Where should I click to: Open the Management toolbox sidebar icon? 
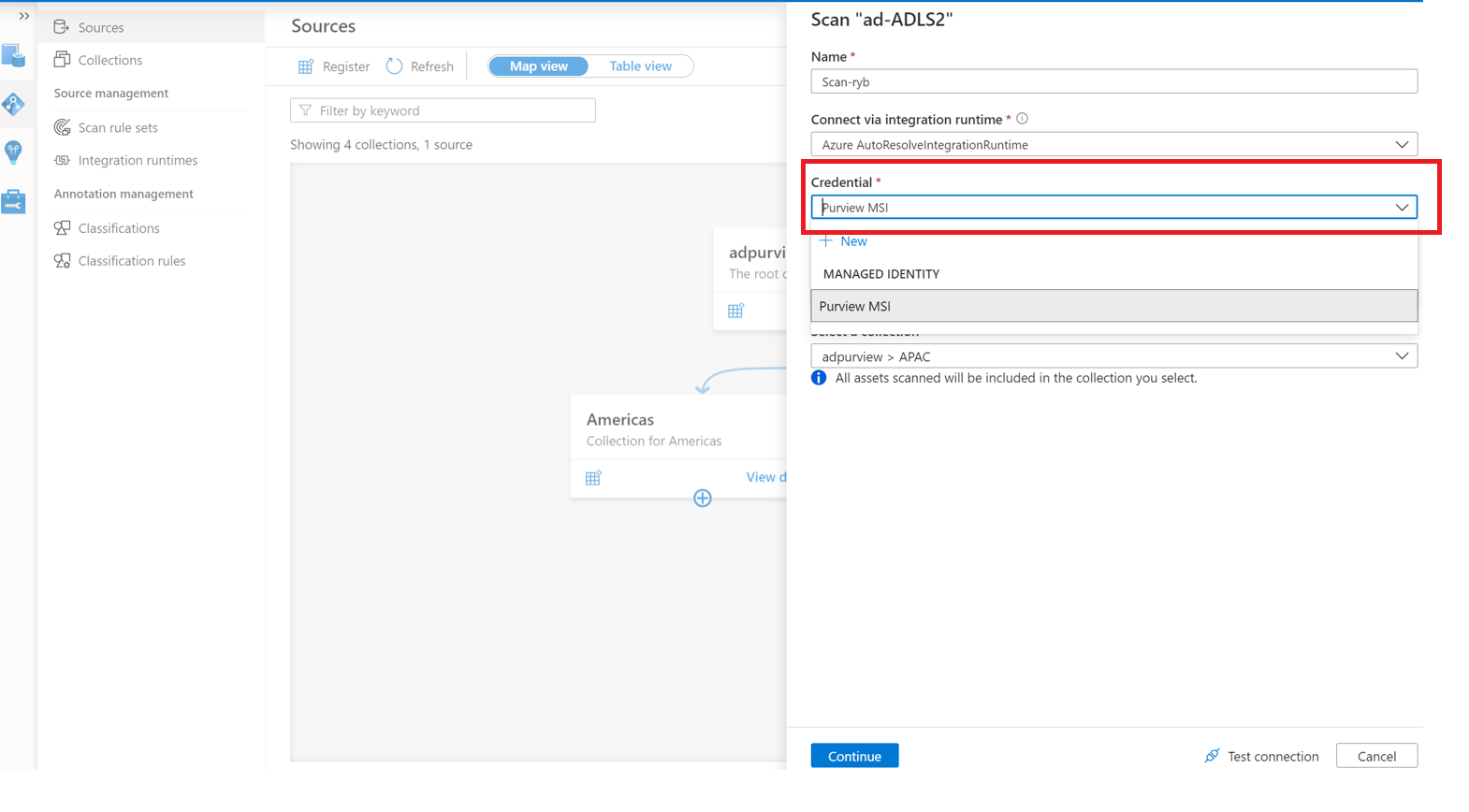click(x=13, y=200)
